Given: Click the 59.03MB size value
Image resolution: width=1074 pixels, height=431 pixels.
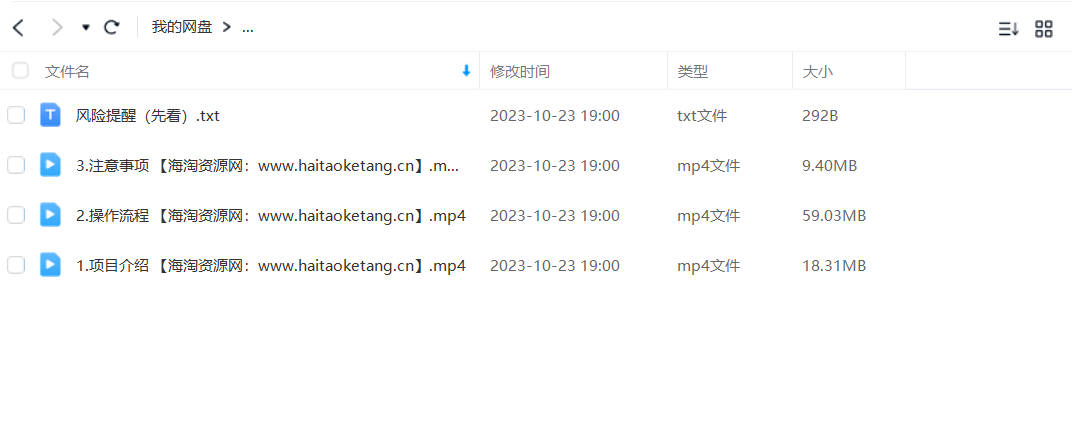Looking at the screenshot, I should coord(834,216).
